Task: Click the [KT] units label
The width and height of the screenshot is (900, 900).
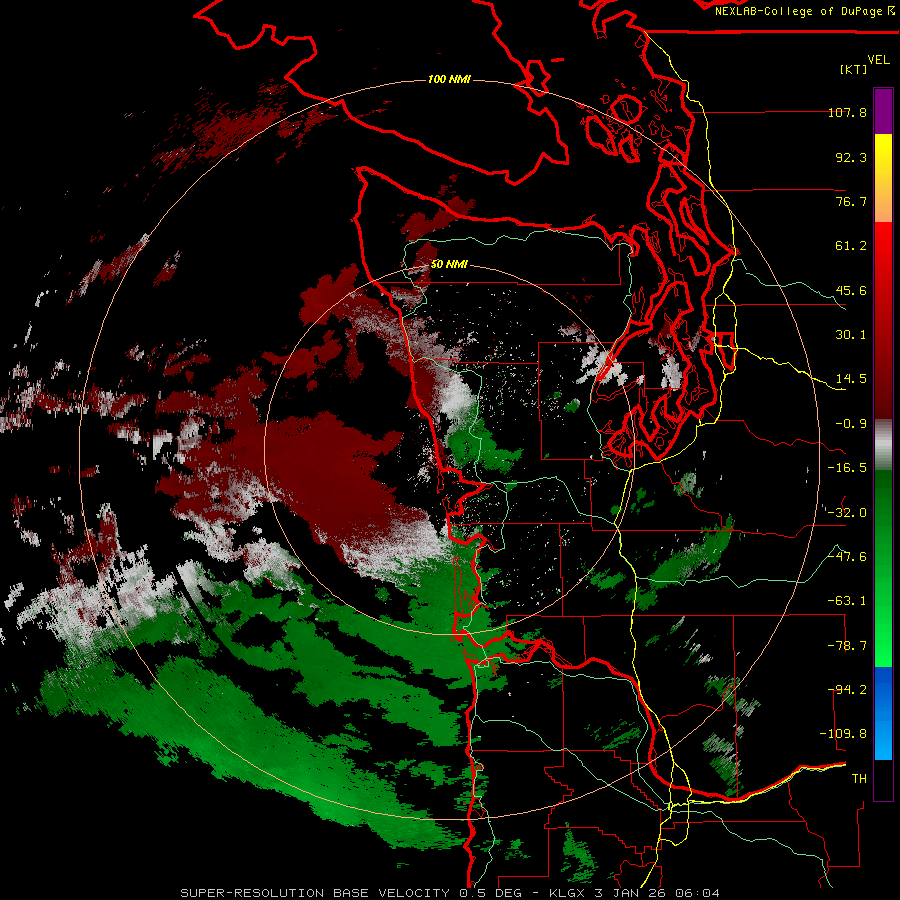Action: click(x=853, y=69)
